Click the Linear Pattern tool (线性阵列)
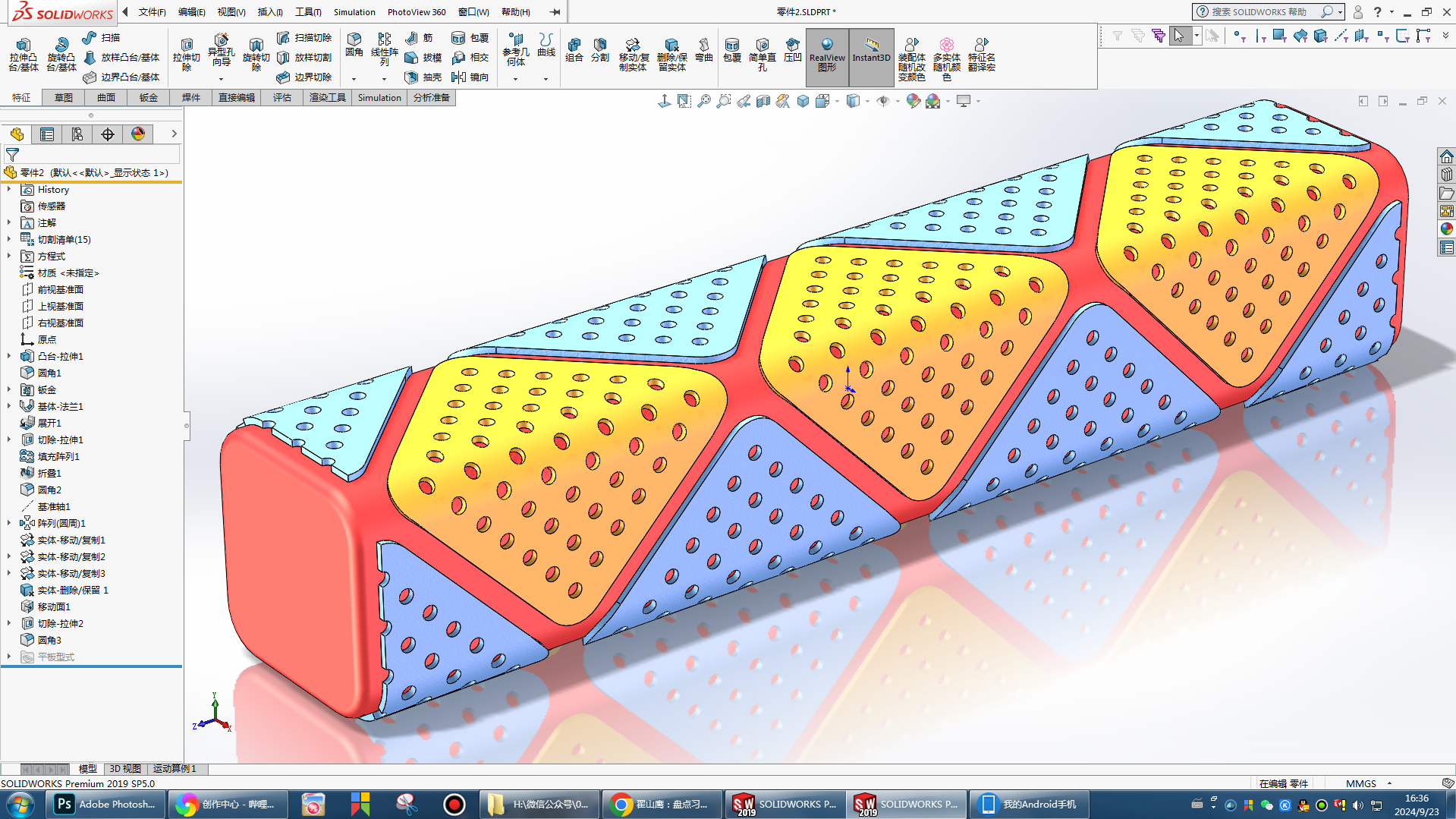1456x819 pixels. click(385, 50)
